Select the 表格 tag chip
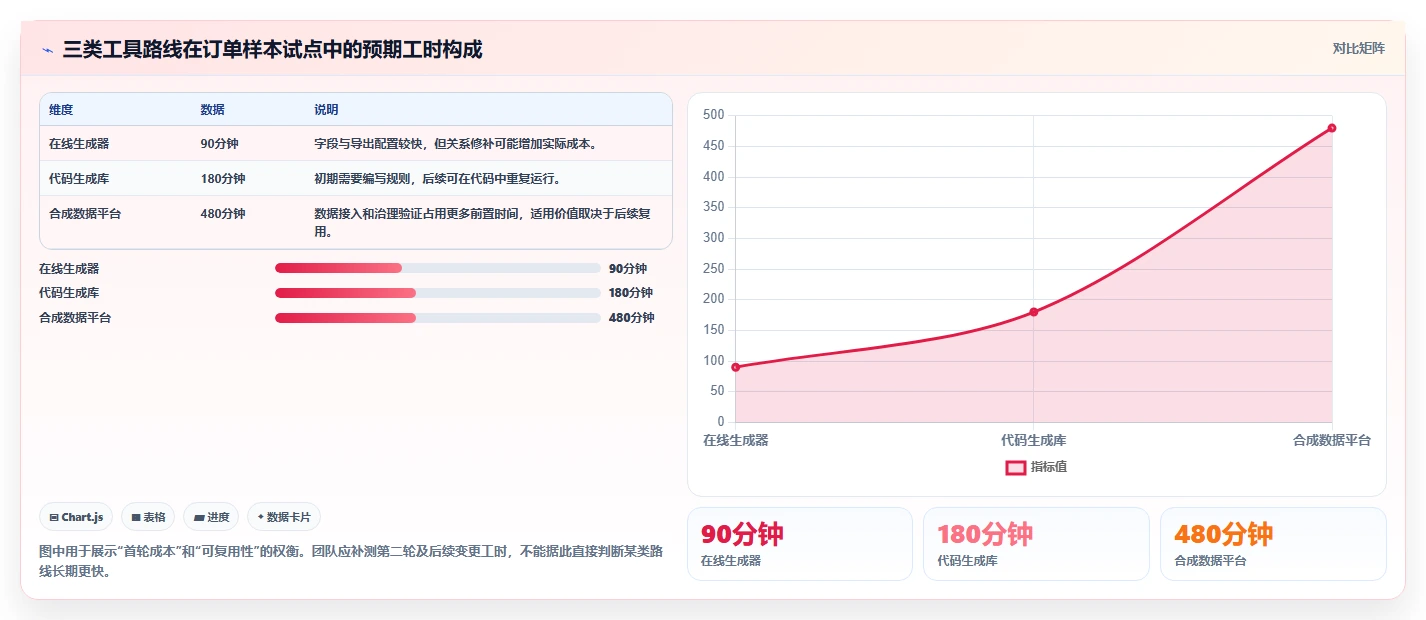Image resolution: width=1426 pixels, height=620 pixels. pos(148,517)
